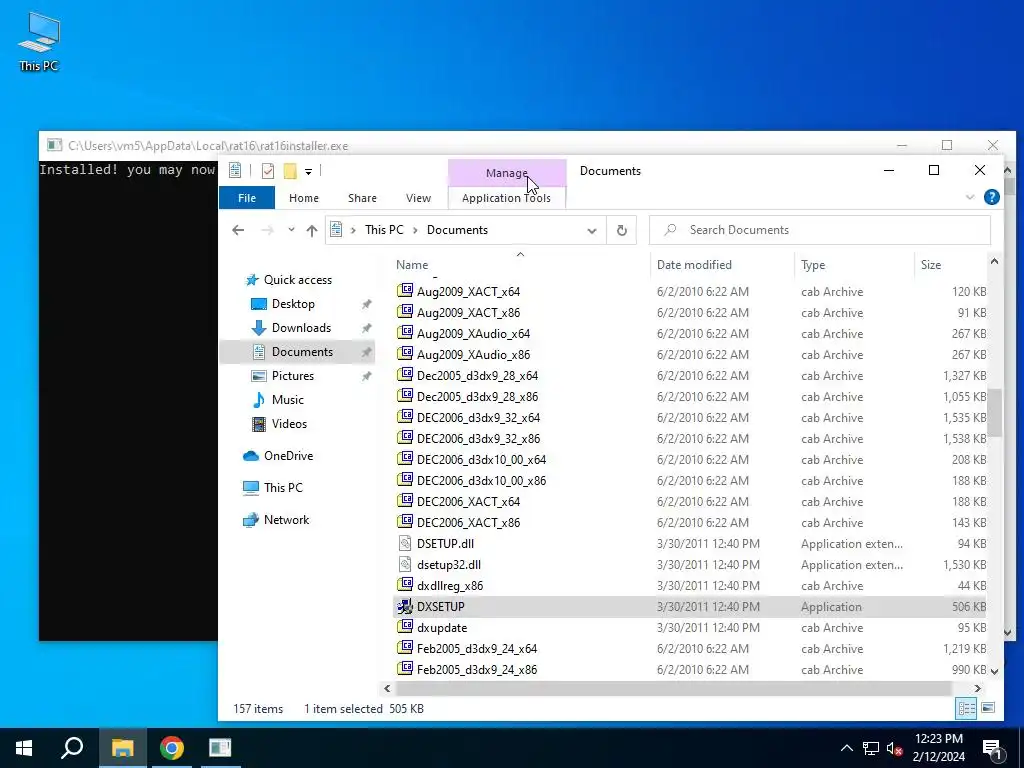Viewport: 1024px width, 768px height.
Task: Switch to the View ribbon tab
Action: coord(418,198)
